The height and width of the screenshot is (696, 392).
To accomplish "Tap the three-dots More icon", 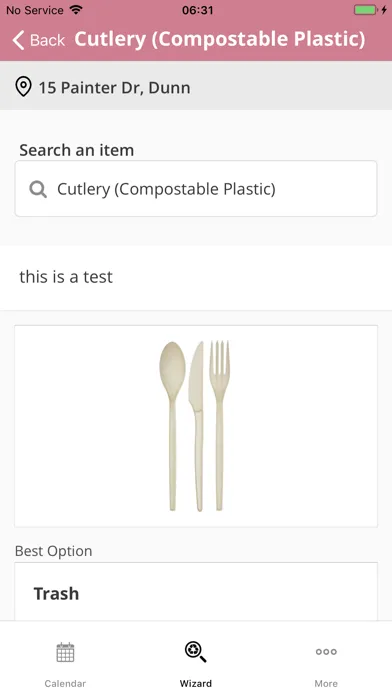I will click(x=326, y=652).
